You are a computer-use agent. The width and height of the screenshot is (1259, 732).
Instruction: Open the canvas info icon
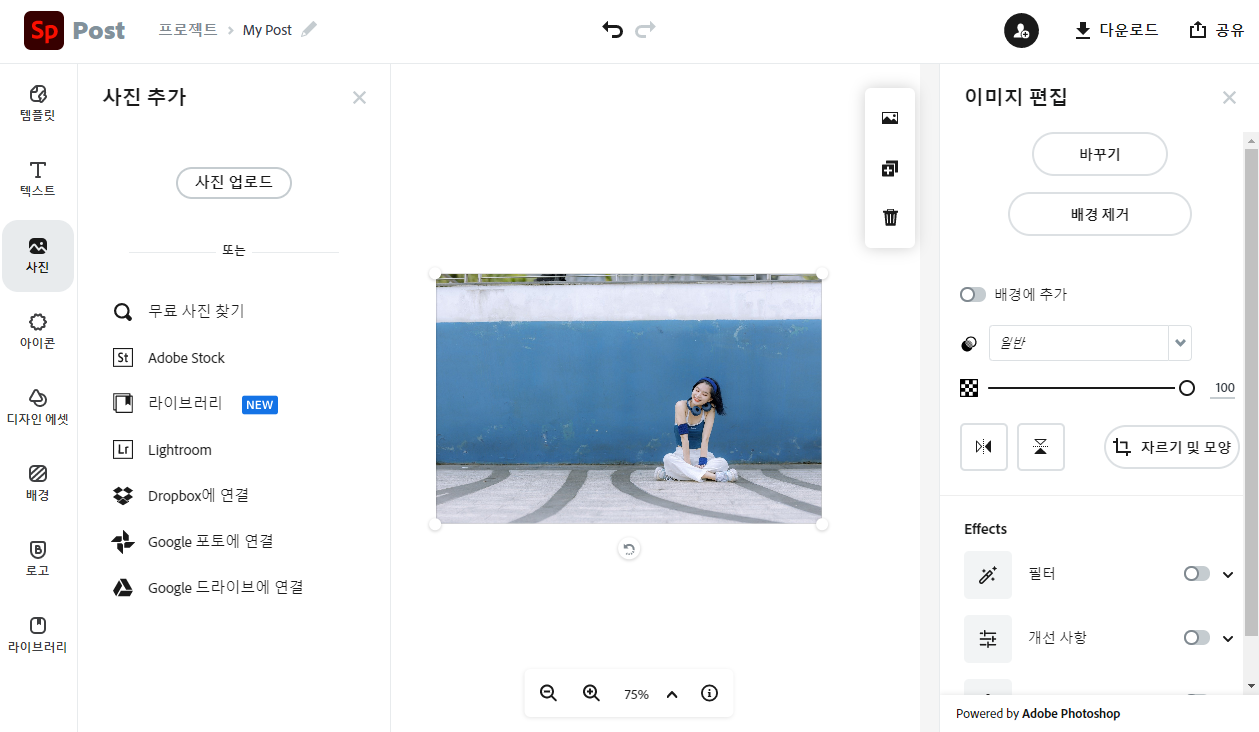click(710, 693)
